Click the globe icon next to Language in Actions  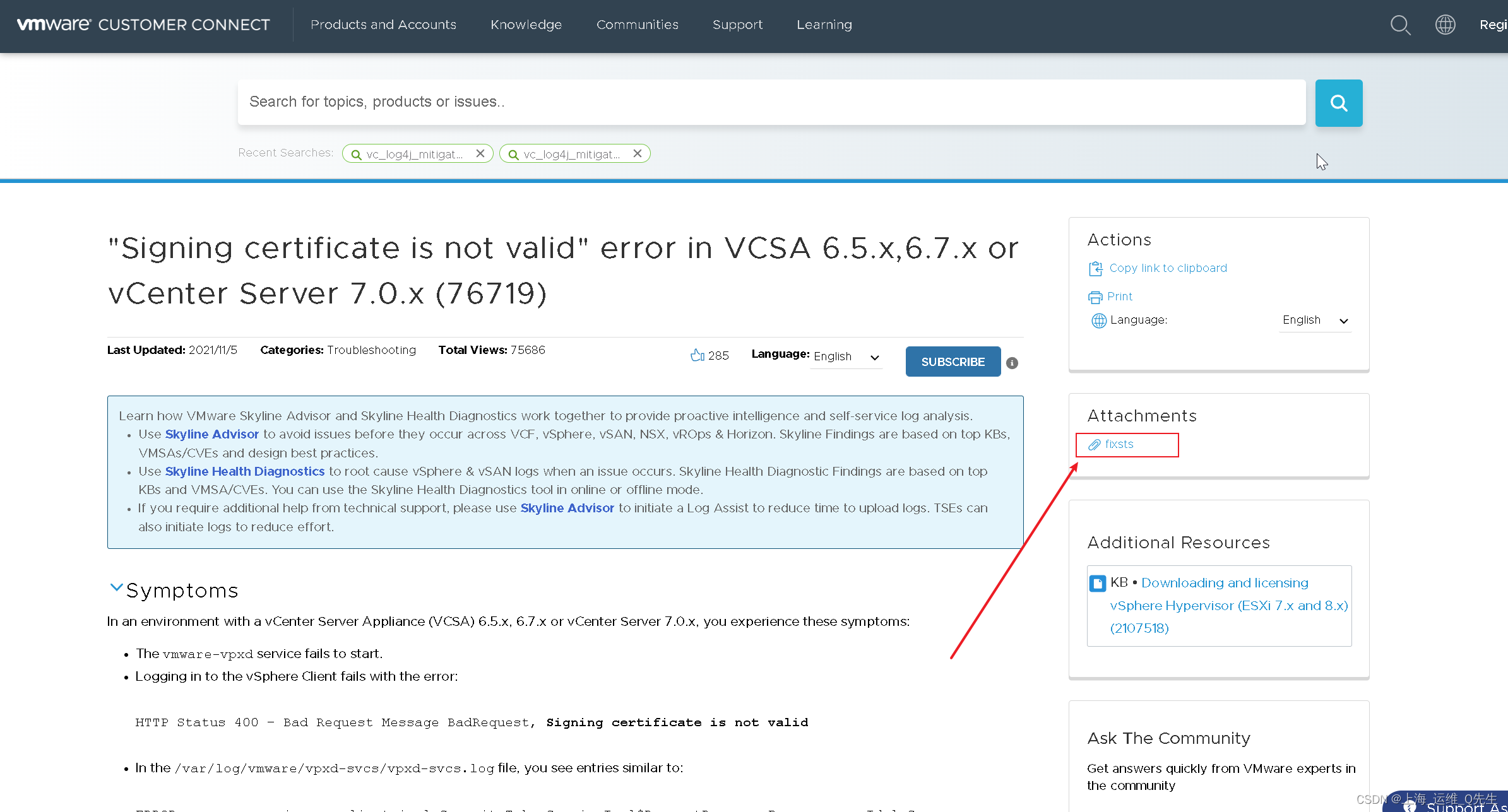[x=1098, y=320]
